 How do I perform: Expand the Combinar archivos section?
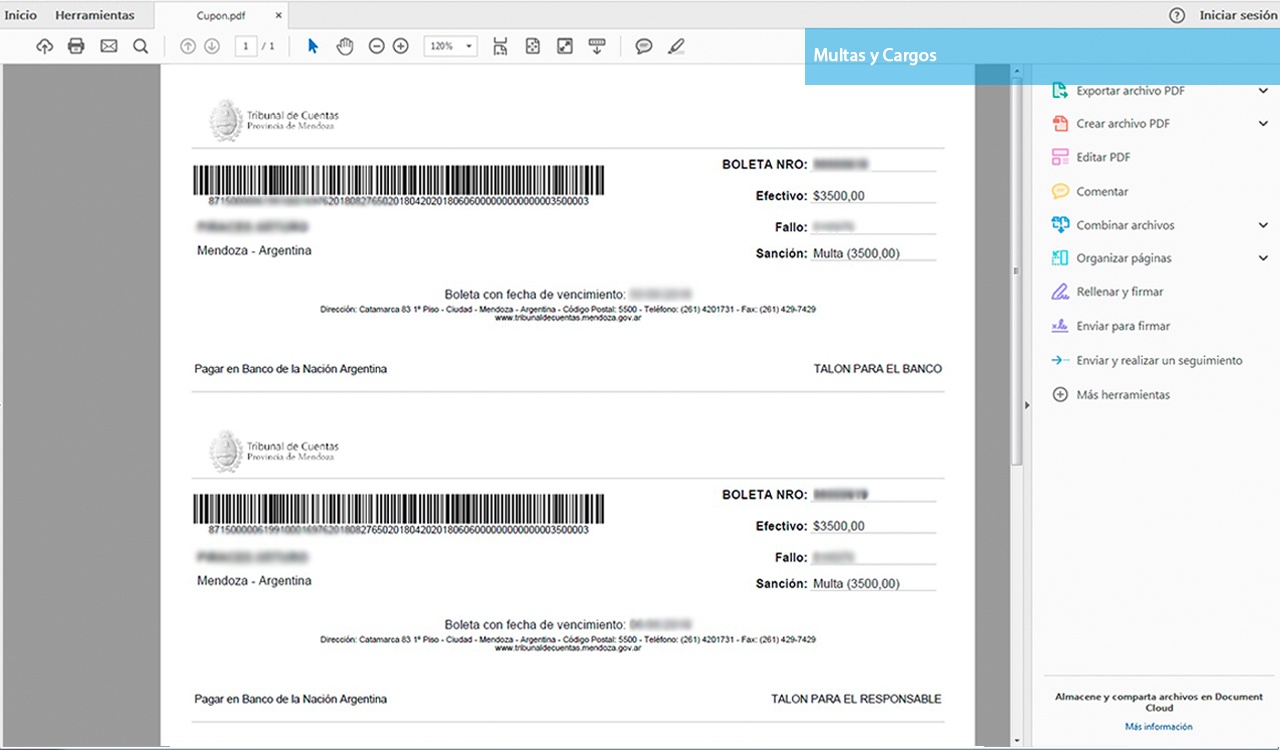(x=1263, y=225)
